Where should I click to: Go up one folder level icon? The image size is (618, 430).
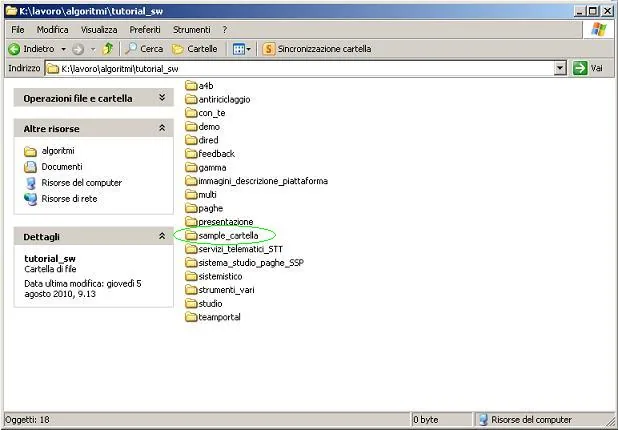click(108, 49)
